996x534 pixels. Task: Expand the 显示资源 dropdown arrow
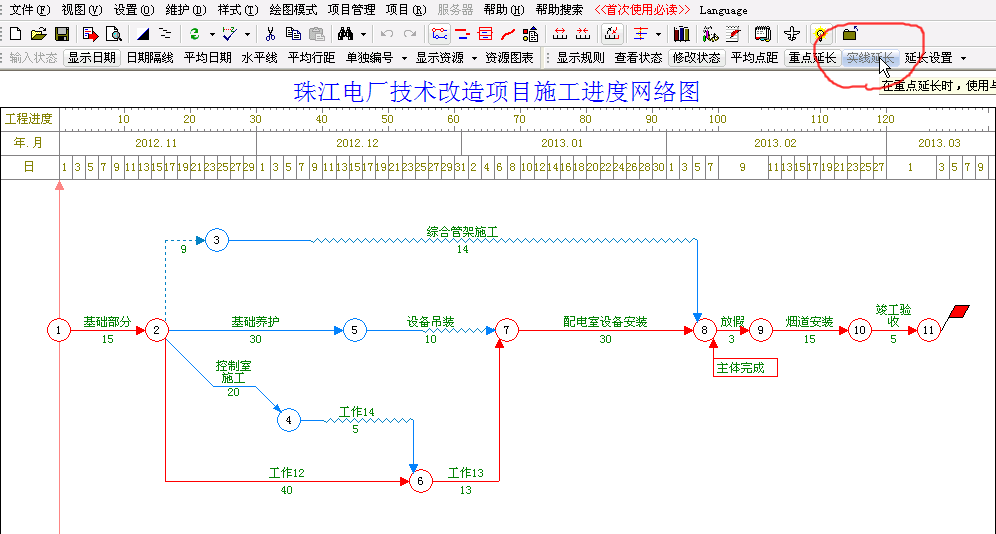473,58
